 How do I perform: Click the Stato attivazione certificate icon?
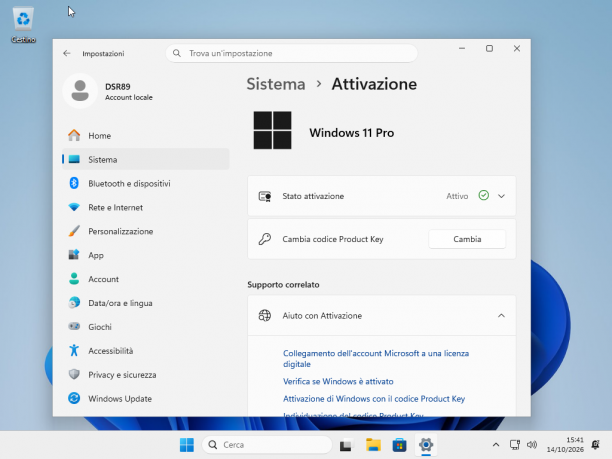pyautogui.click(x=265, y=196)
